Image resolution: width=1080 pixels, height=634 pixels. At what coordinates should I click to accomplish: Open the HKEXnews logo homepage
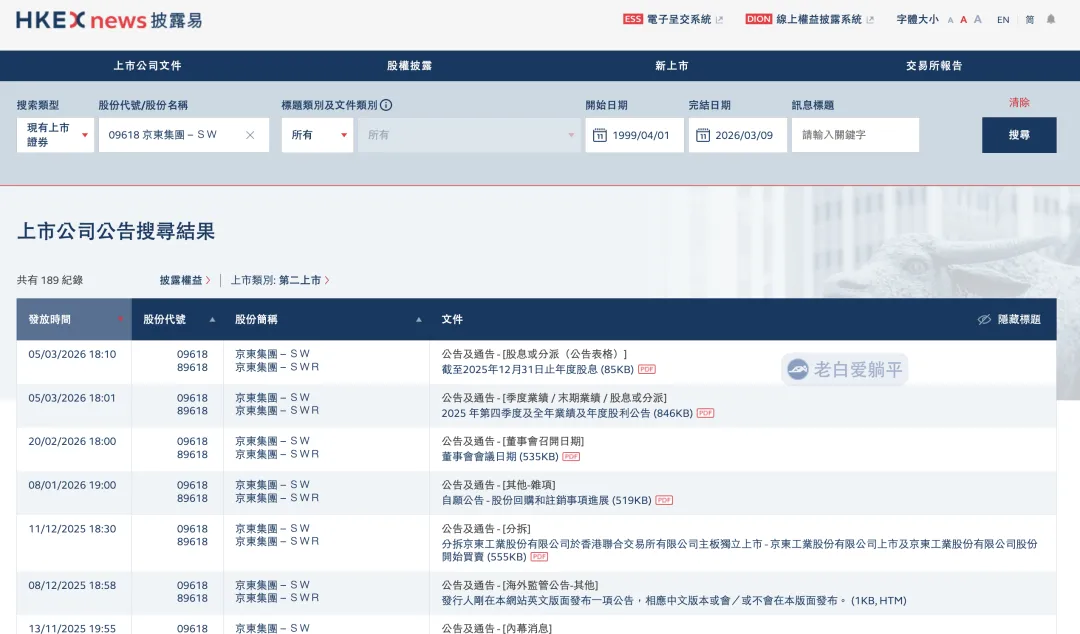(109, 20)
